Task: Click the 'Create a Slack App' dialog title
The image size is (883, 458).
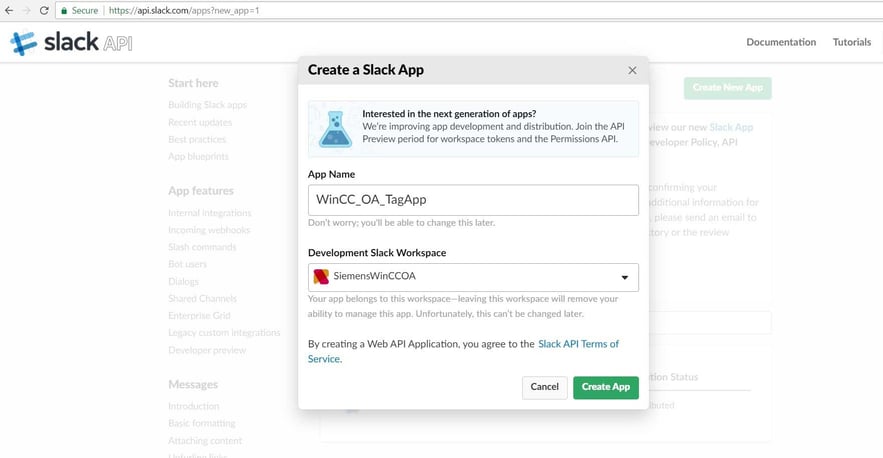Action: click(365, 70)
